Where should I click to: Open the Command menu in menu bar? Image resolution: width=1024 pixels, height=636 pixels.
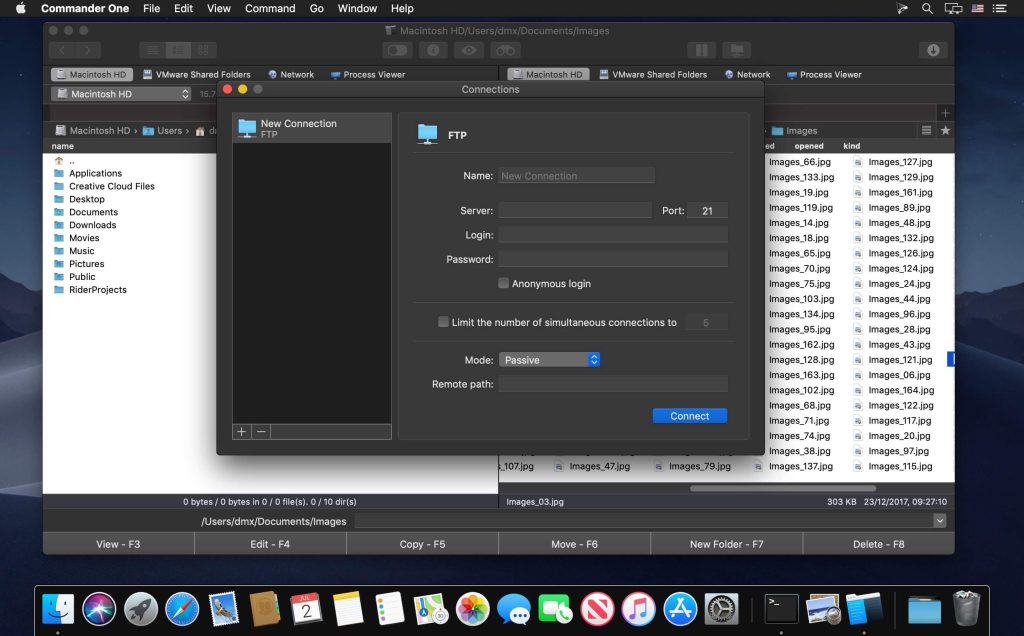tap(270, 8)
